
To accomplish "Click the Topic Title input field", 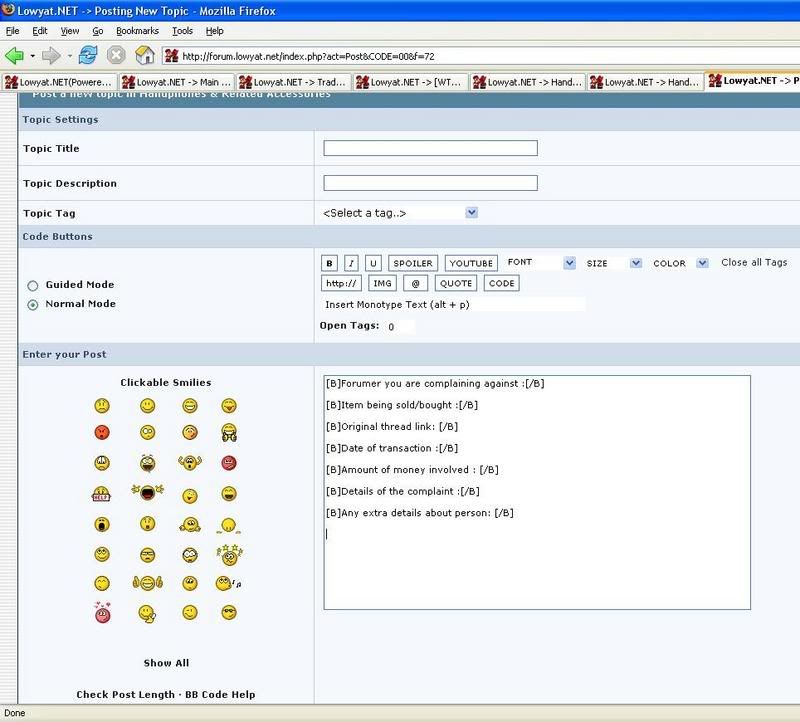I will (x=430, y=149).
